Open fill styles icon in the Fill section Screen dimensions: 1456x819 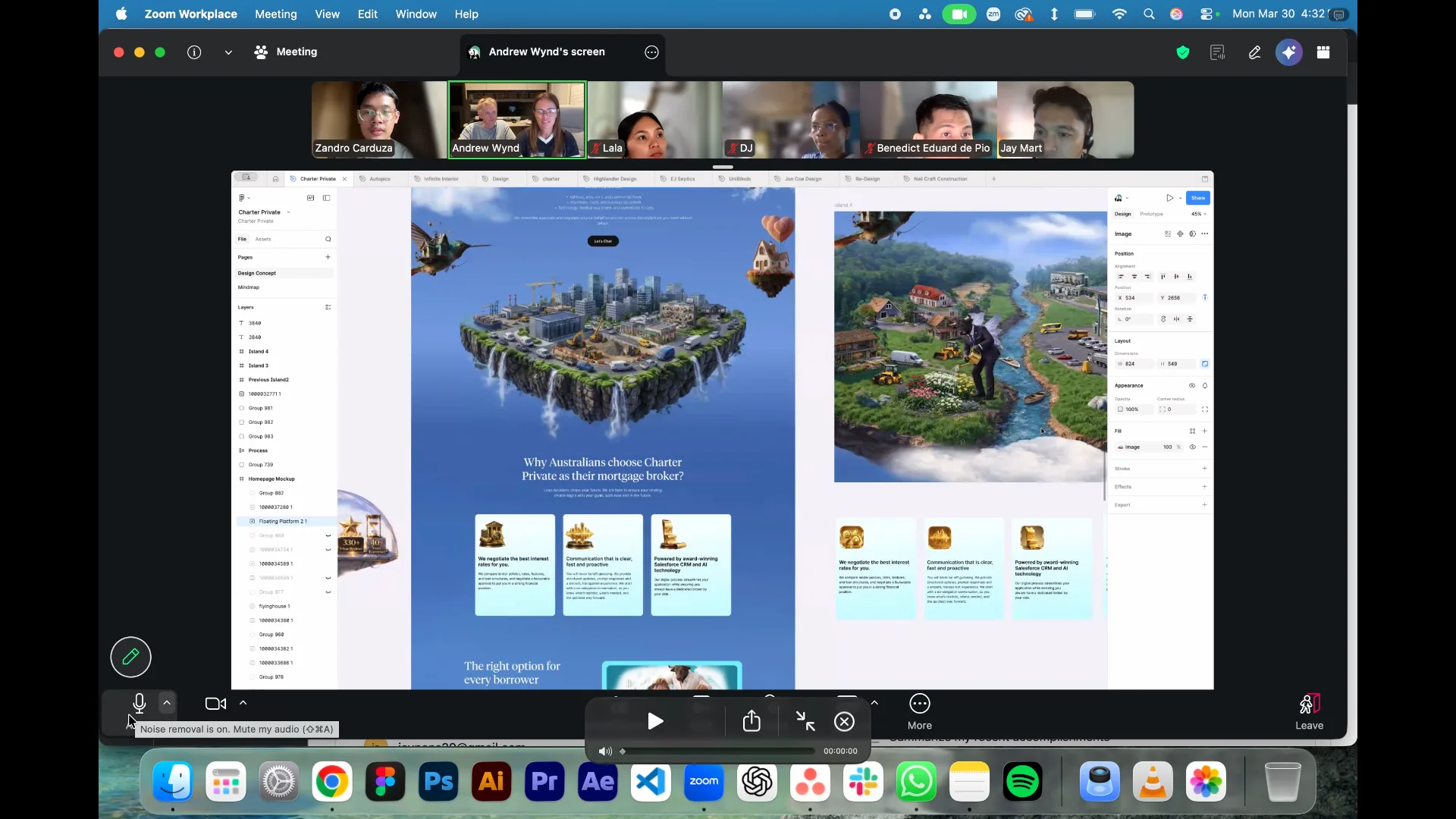click(1192, 431)
